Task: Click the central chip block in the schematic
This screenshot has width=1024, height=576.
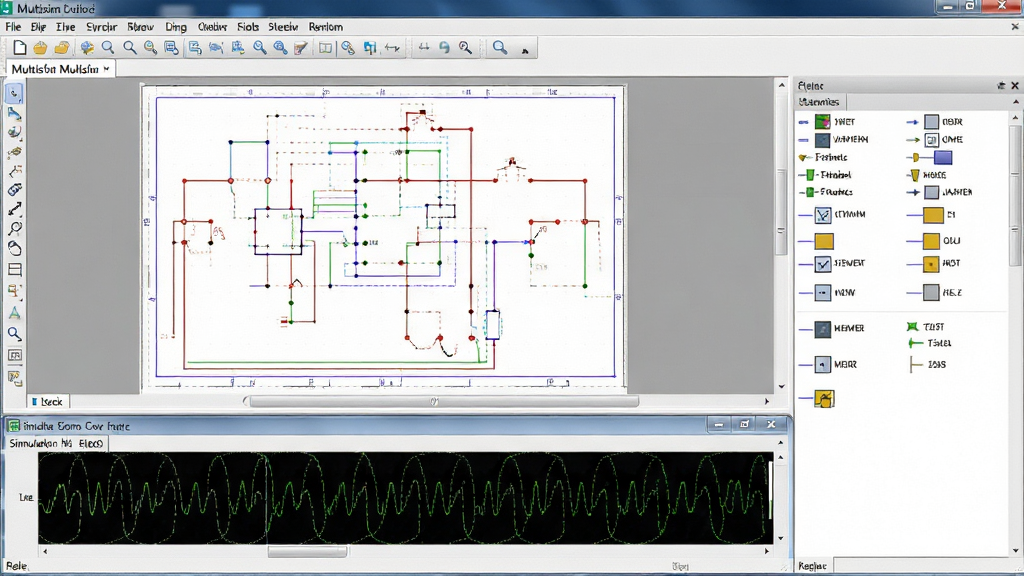Action: tap(278, 231)
